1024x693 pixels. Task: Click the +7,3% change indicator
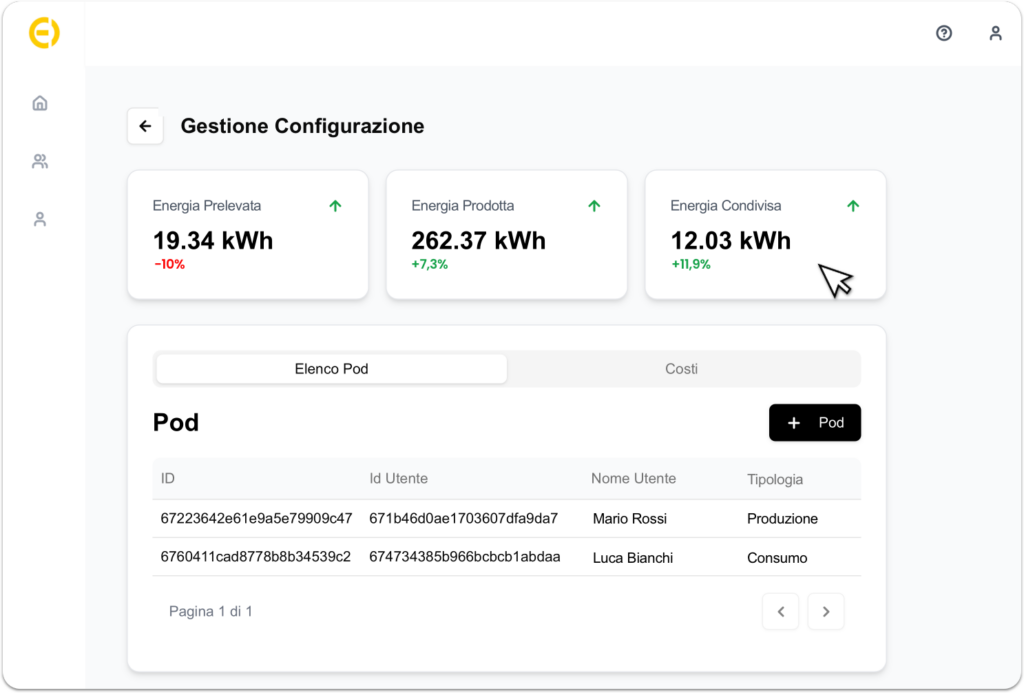430,265
